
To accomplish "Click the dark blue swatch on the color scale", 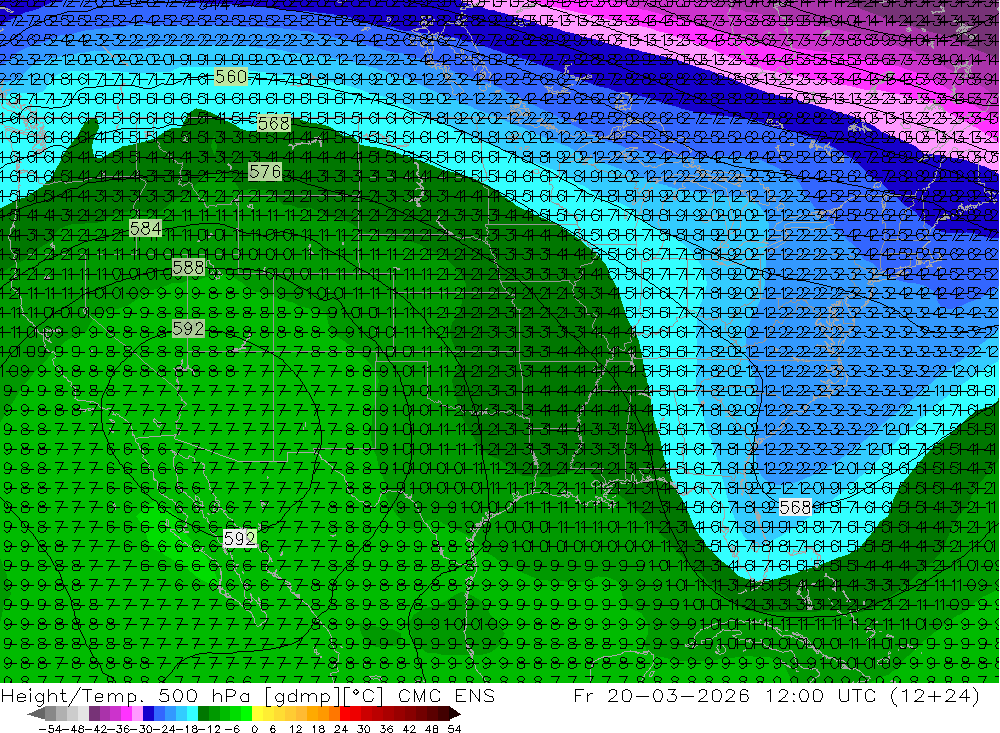I will coord(149,713).
